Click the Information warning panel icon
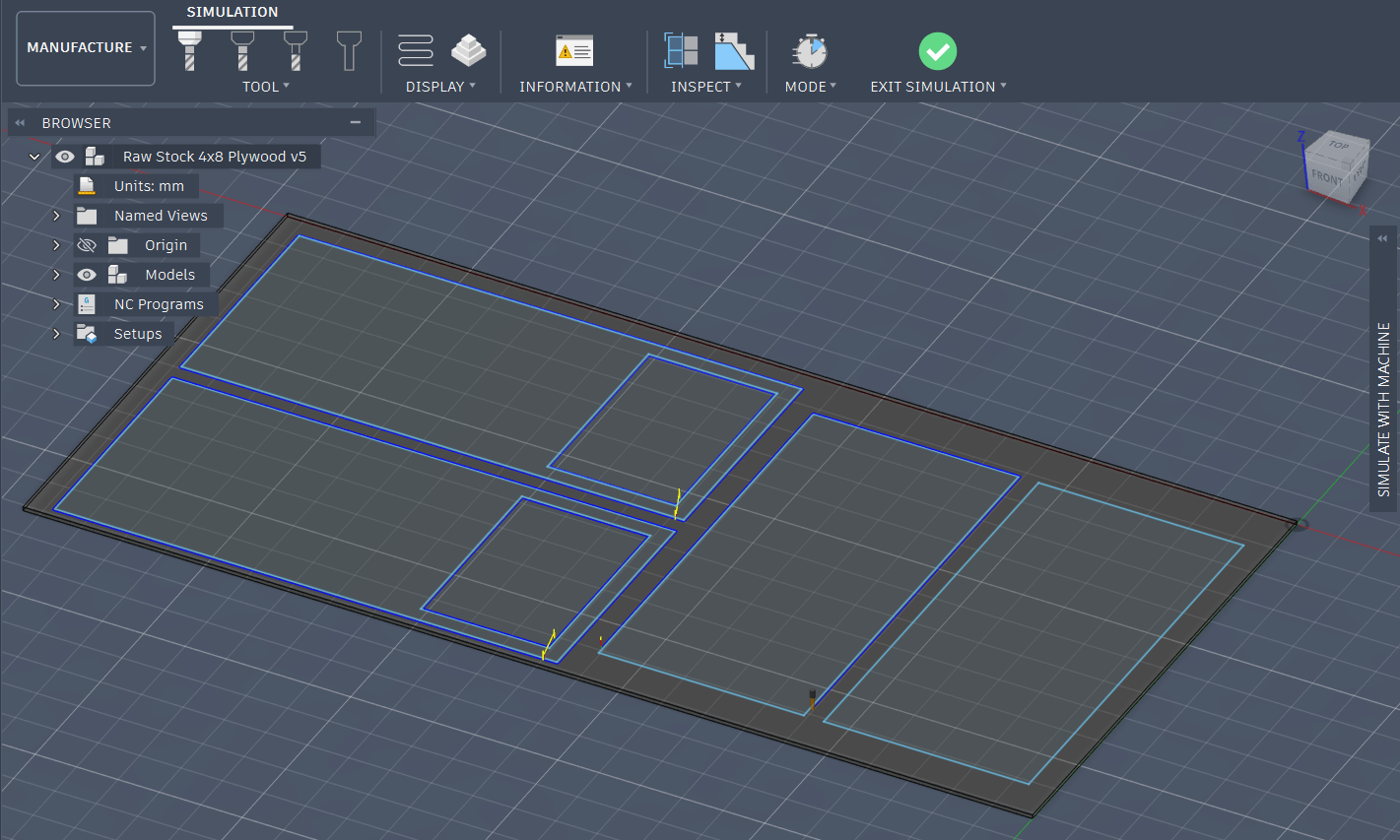The image size is (1400, 840). point(574,50)
